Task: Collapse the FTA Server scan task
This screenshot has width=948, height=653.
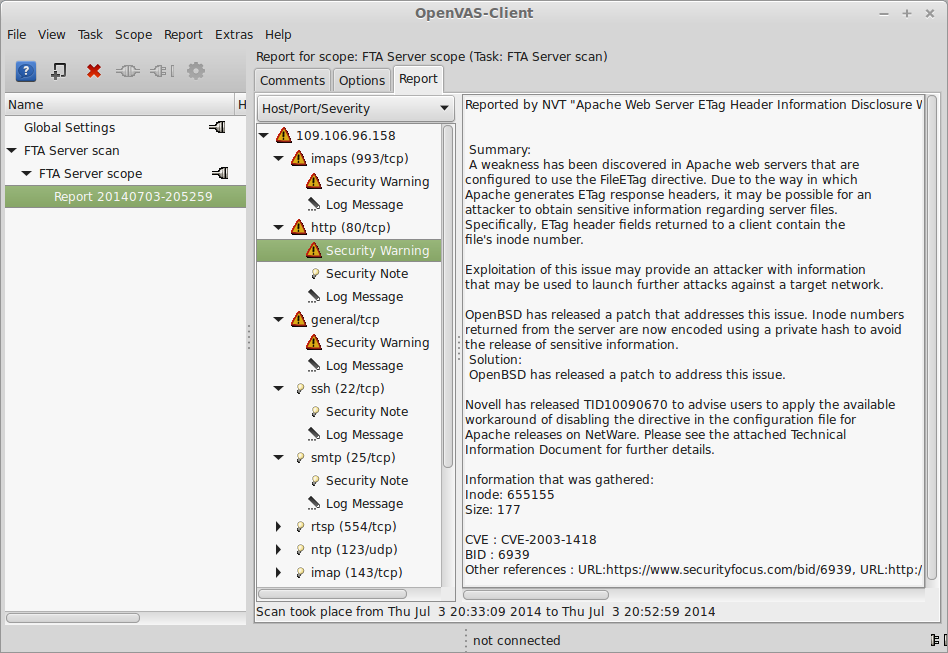Action: [x=11, y=150]
